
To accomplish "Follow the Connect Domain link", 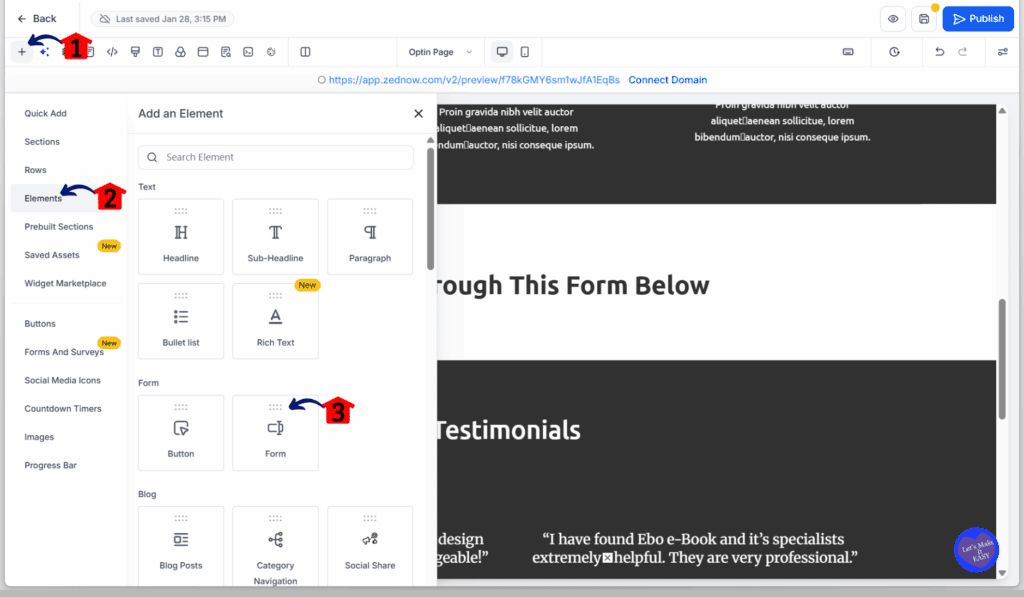I will (x=668, y=80).
